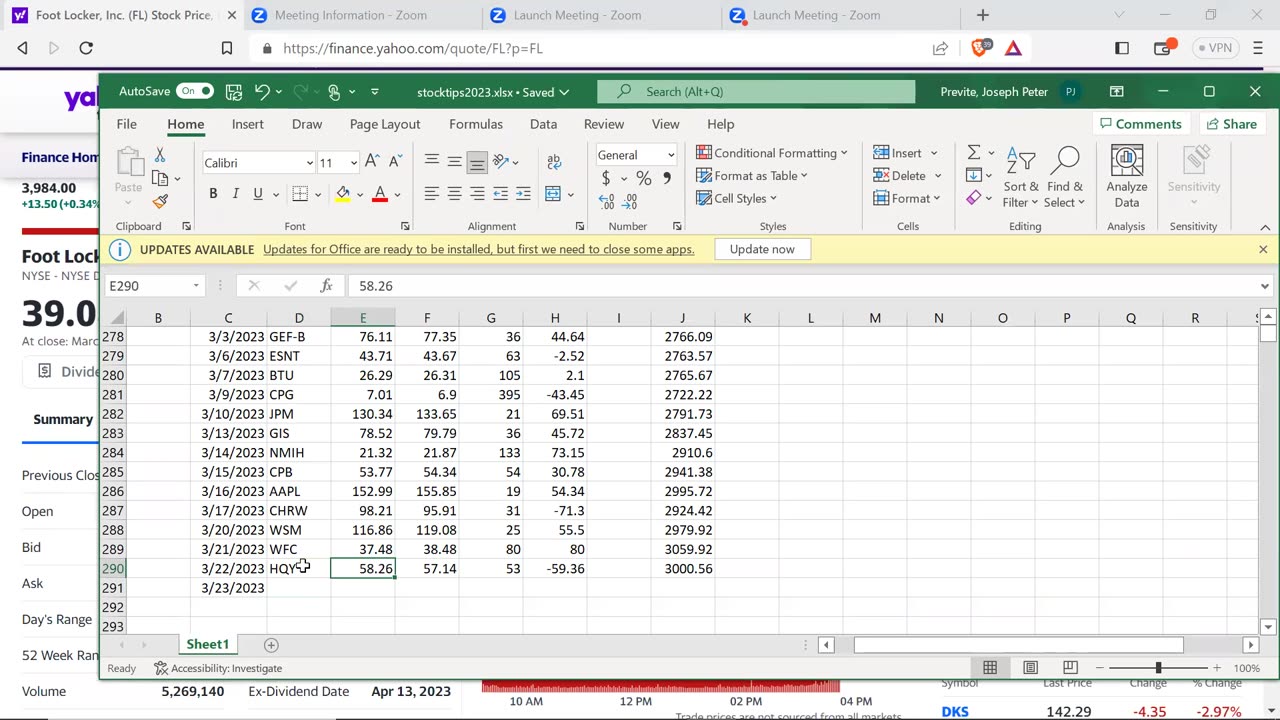Click Sort & Filter icon
Viewport: 1280px width, 720px height.
pyautogui.click(x=1022, y=179)
